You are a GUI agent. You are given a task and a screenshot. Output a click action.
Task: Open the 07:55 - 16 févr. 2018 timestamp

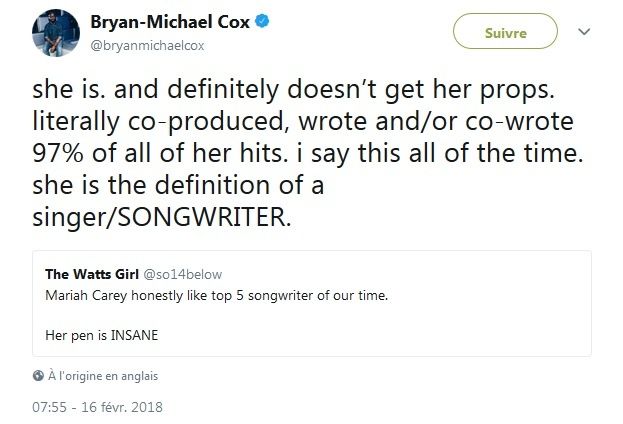click(x=97, y=407)
